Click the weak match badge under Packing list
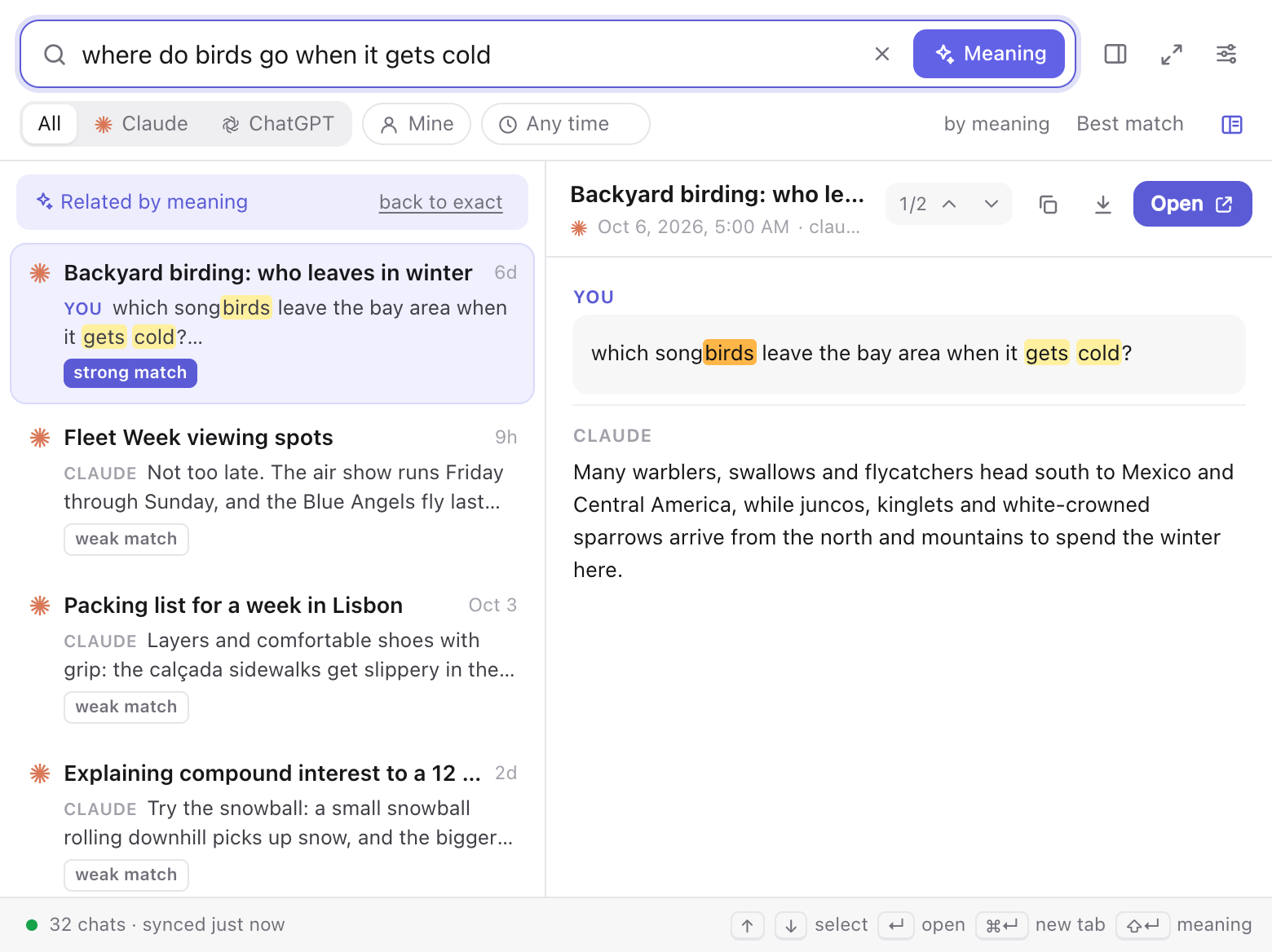The image size is (1272, 952). tap(126, 707)
